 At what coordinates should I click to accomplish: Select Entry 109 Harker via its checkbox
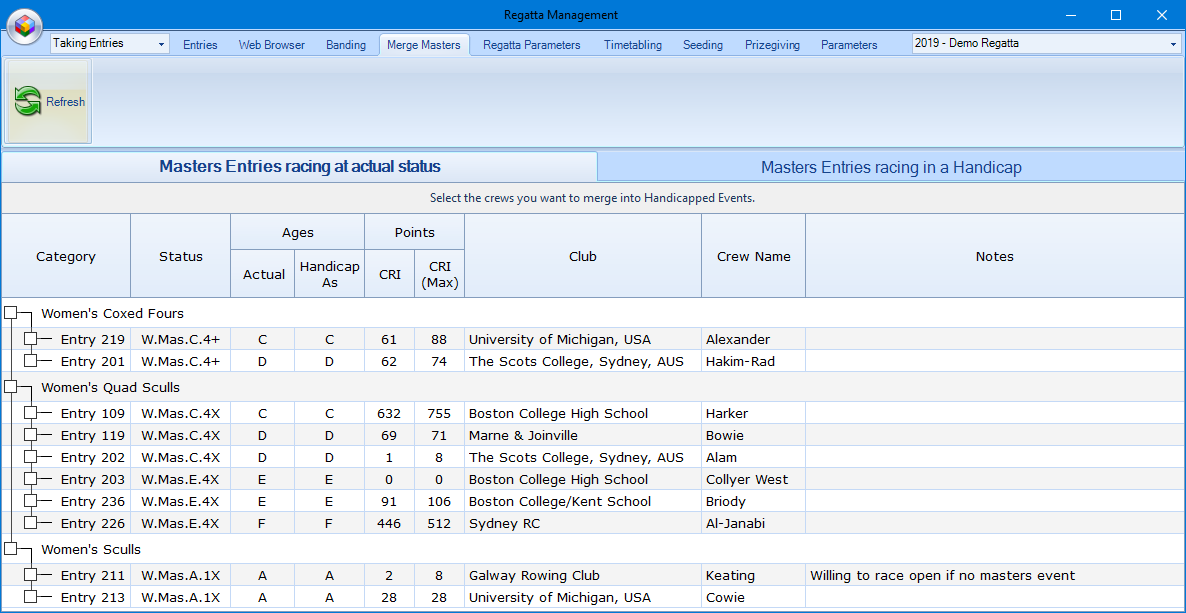pyautogui.click(x=30, y=413)
